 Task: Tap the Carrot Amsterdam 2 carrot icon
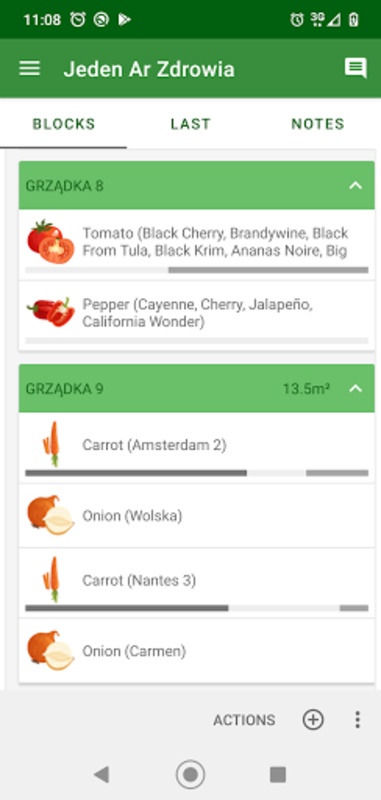(51, 444)
